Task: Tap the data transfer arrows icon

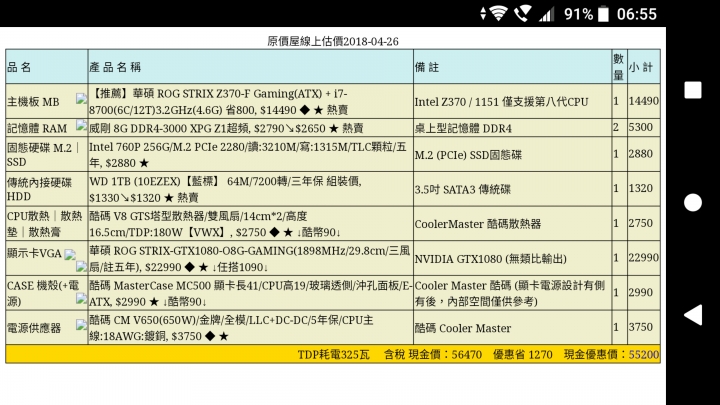Action: click(483, 14)
